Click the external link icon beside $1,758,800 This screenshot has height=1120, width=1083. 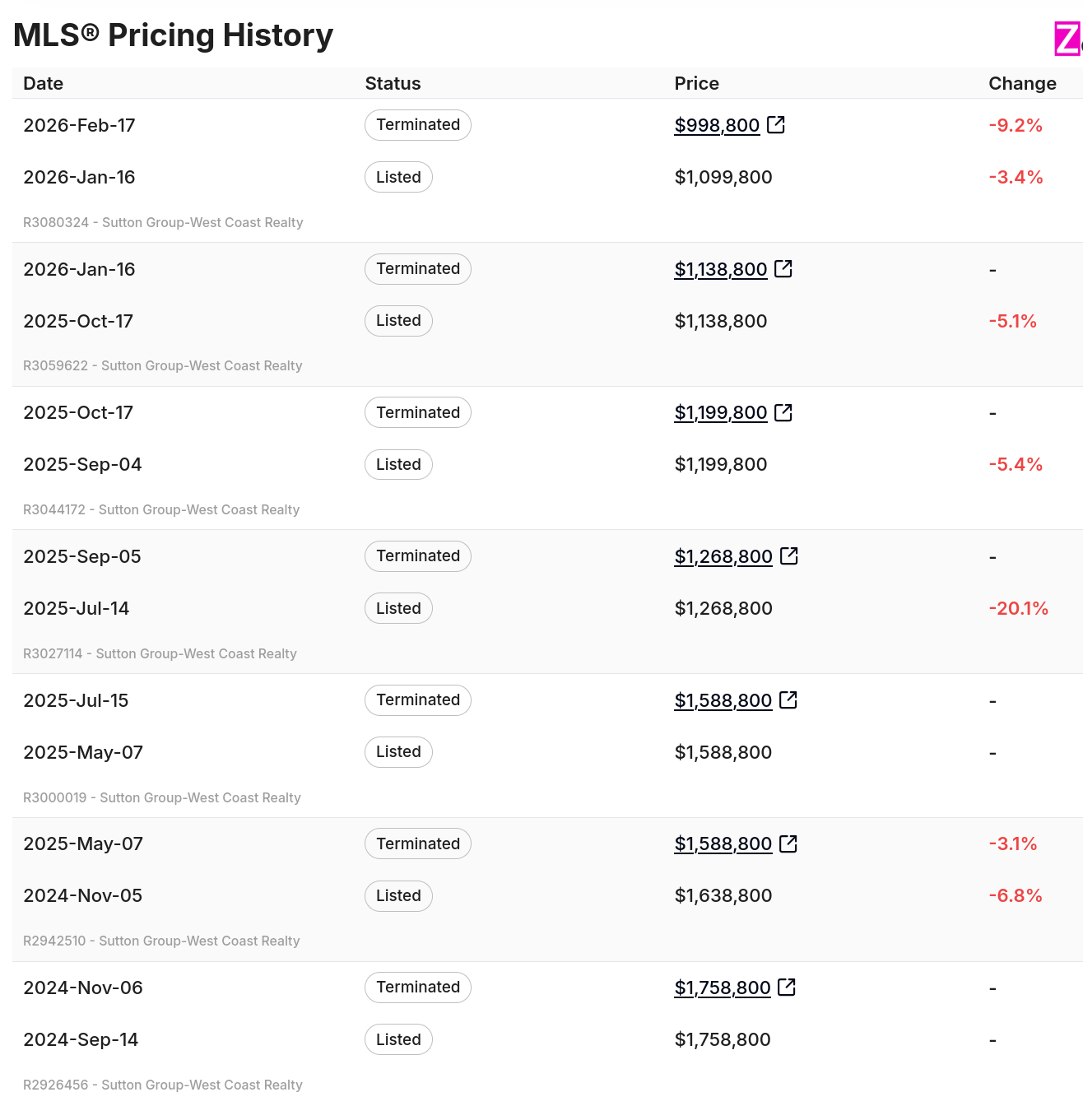787,988
